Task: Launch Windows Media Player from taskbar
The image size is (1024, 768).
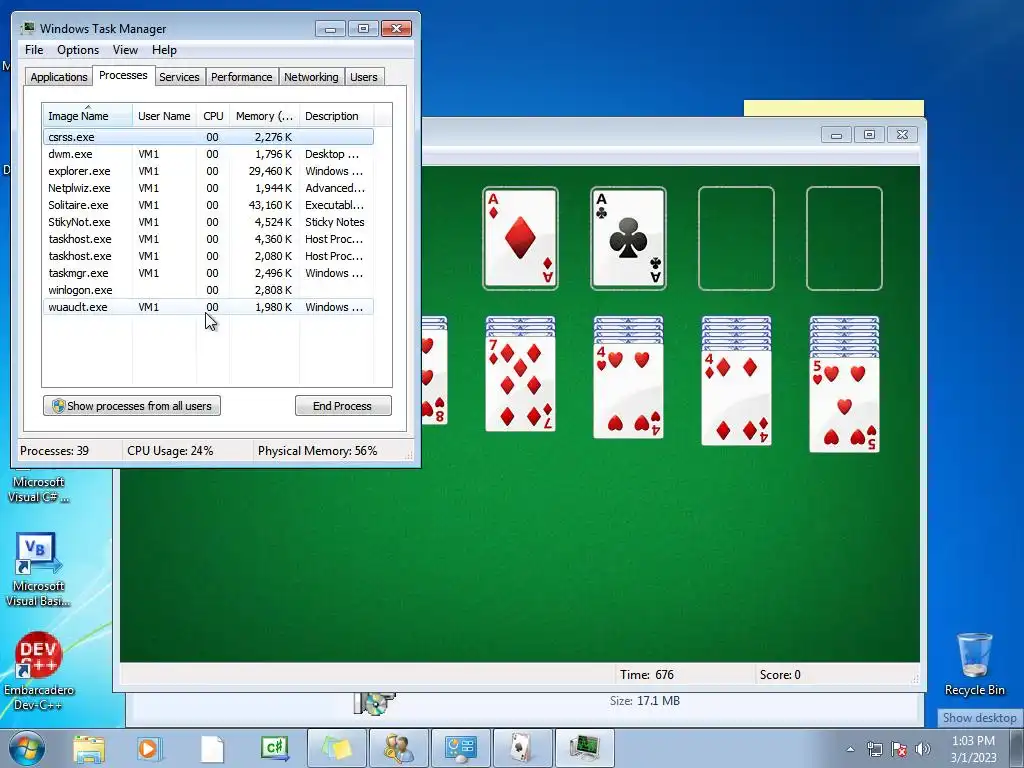Action: [149, 748]
